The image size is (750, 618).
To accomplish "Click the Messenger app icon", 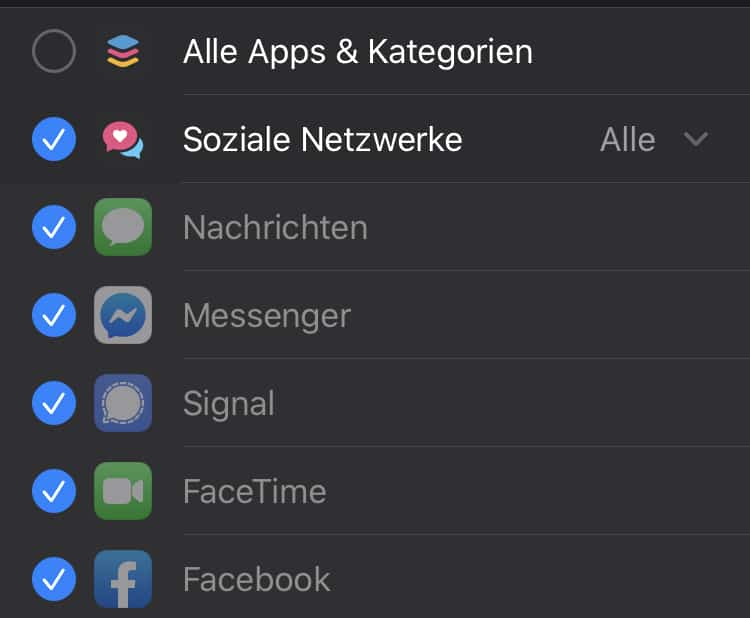I will (x=123, y=315).
